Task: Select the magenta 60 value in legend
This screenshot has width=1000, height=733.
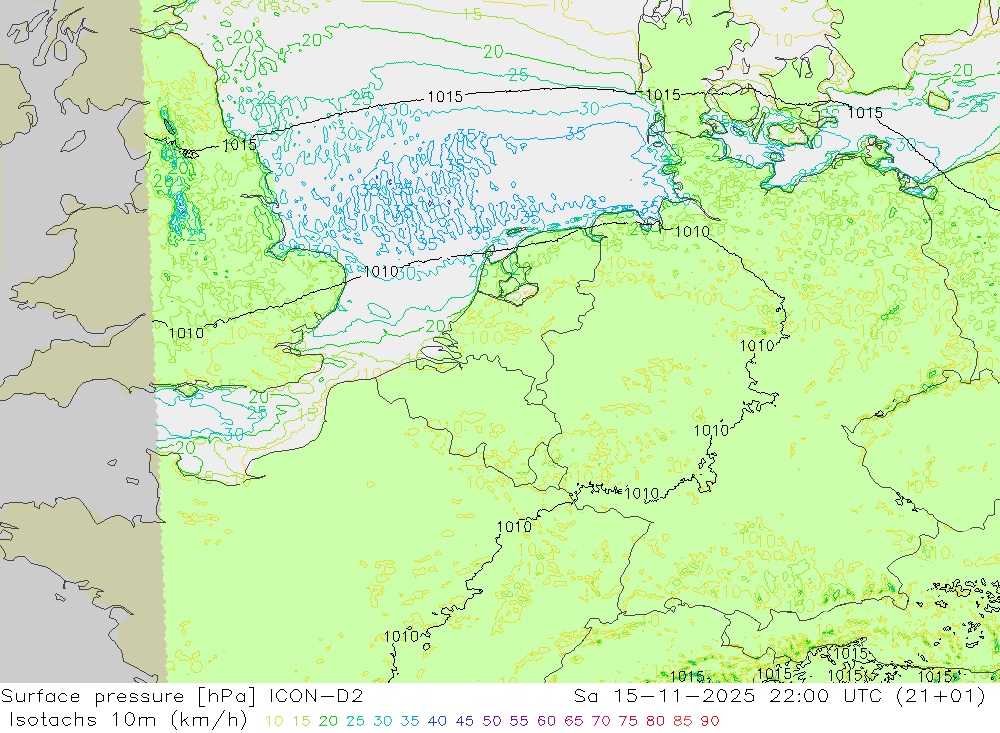Action: point(546,721)
